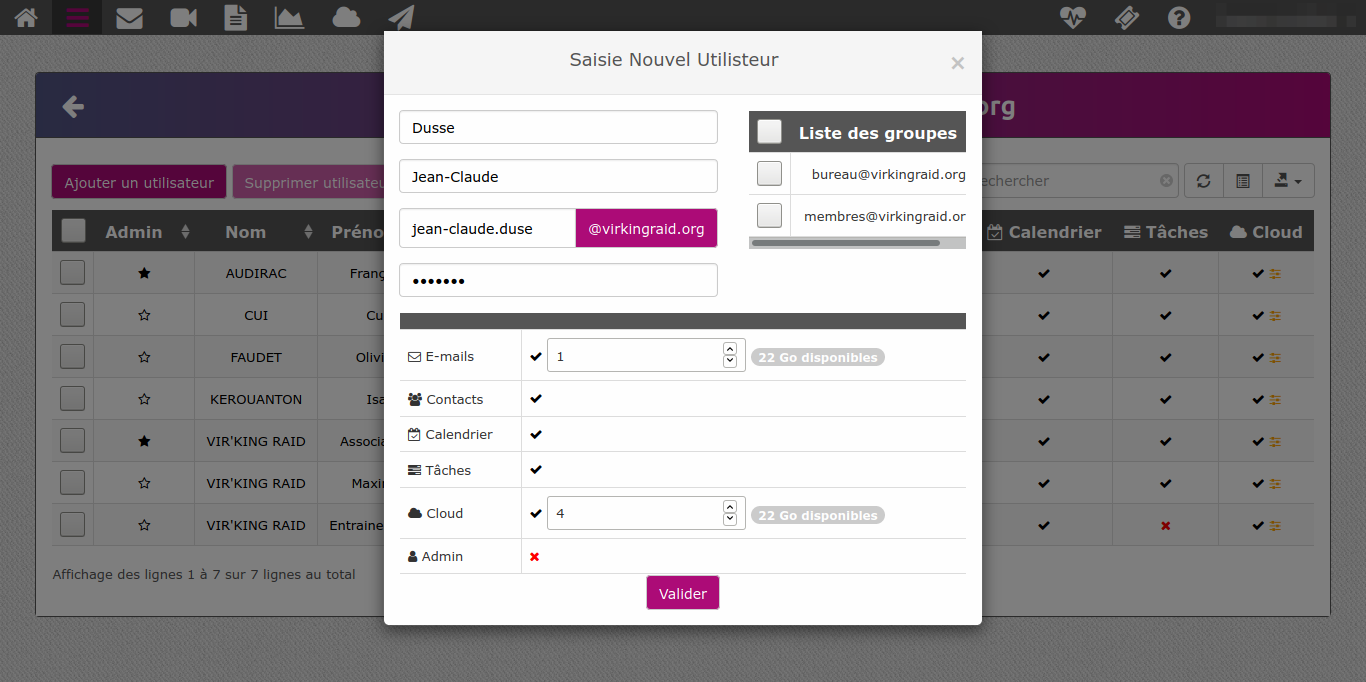This screenshot has height=682, width=1366.
Task: Toggle the Admin permission red cross
Action: pyautogui.click(x=535, y=557)
